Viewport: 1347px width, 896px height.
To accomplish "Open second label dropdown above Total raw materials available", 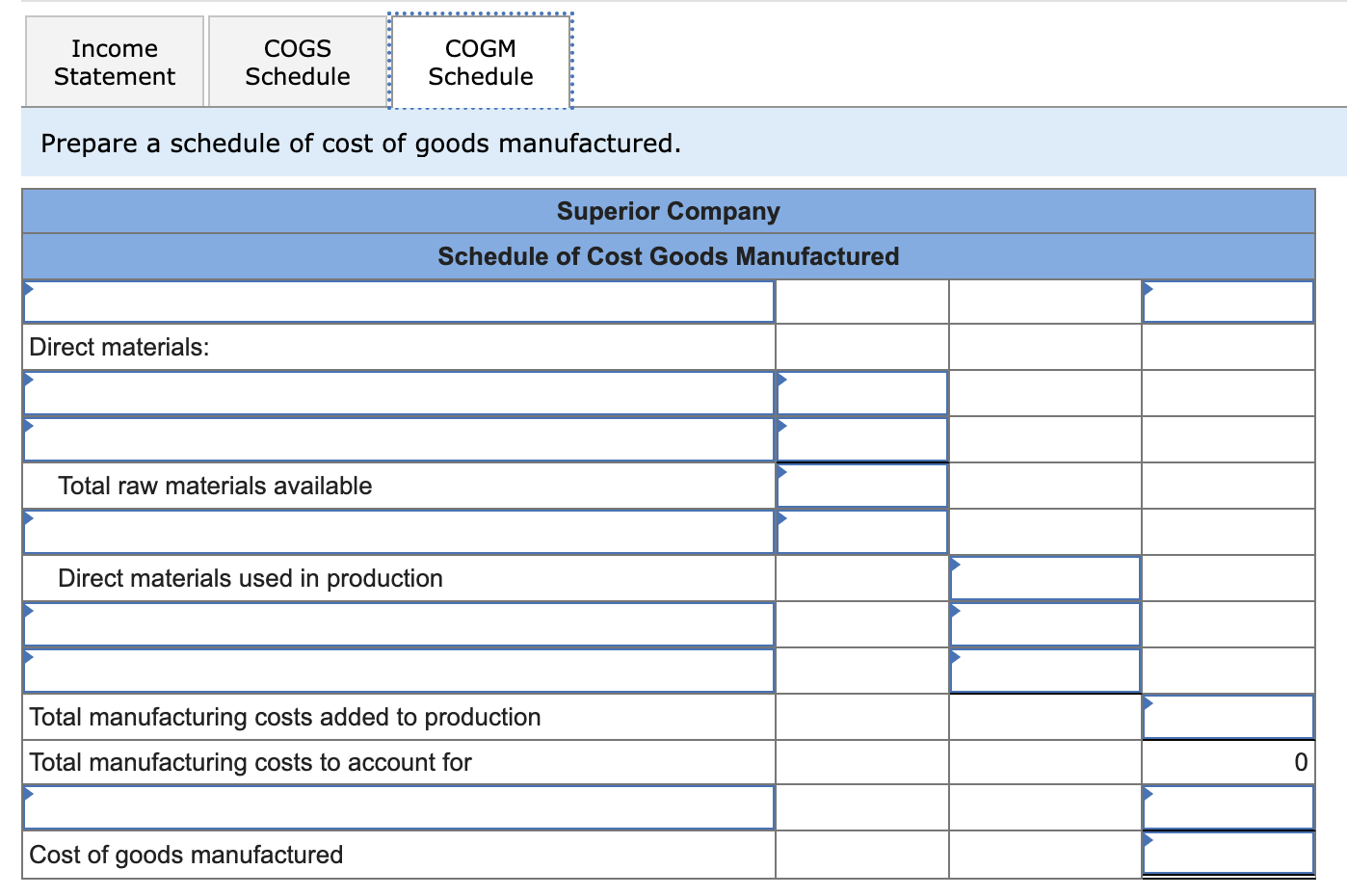I will [399, 439].
